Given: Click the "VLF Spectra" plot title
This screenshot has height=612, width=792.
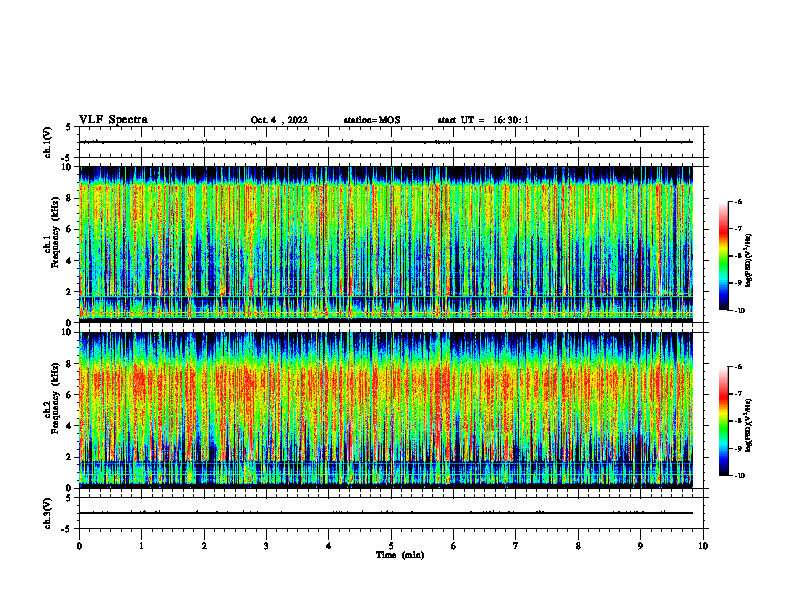Looking at the screenshot, I should pyautogui.click(x=113, y=120).
